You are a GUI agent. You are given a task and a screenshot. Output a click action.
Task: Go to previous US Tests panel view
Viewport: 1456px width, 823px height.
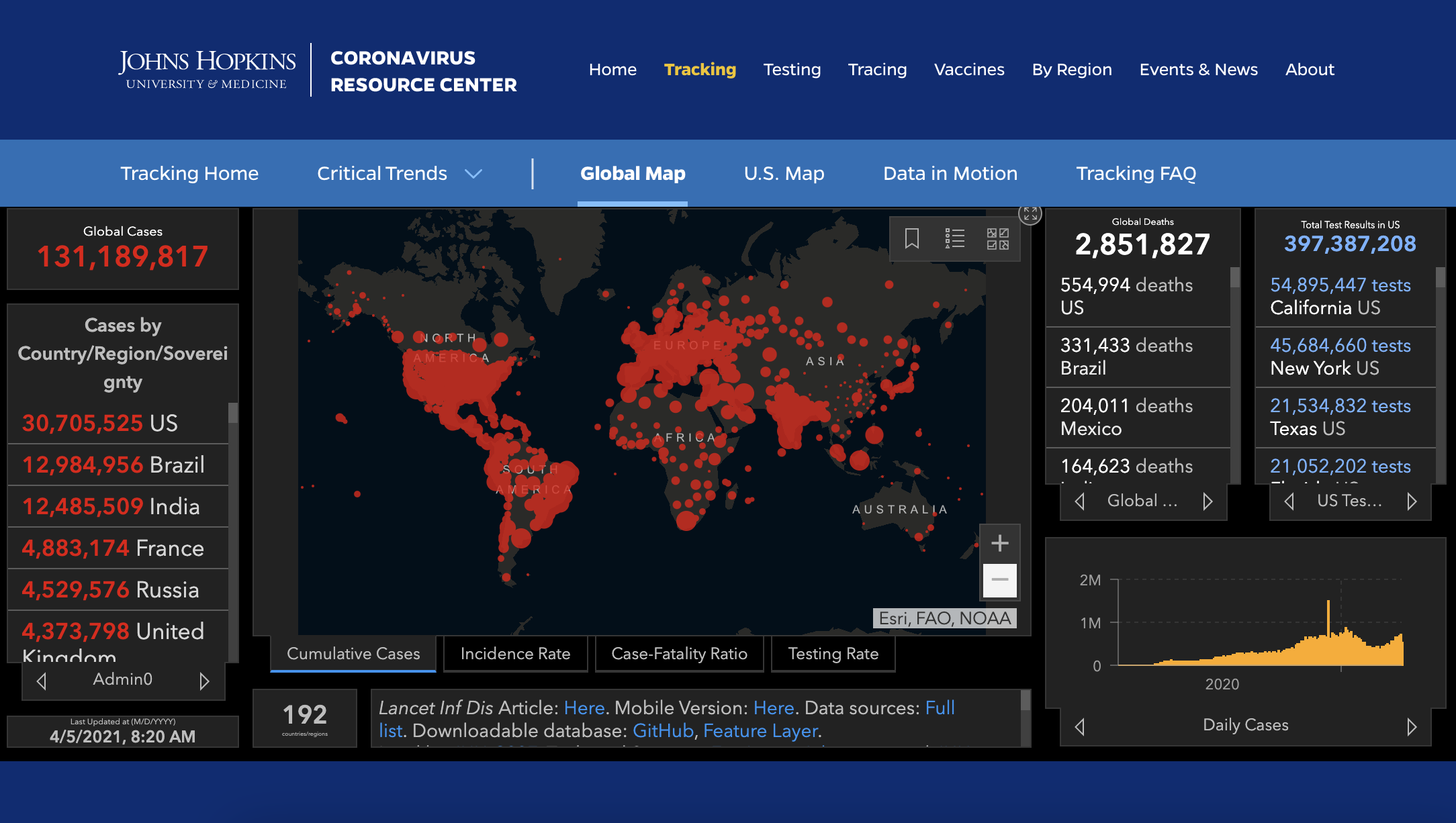pyautogui.click(x=1289, y=501)
